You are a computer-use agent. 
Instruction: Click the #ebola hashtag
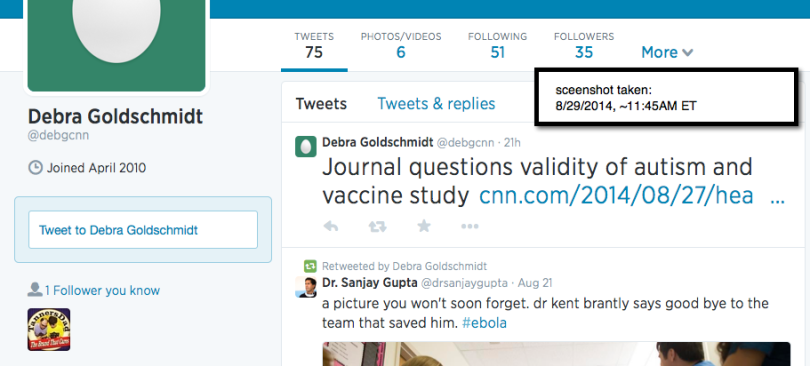pyautogui.click(x=484, y=323)
